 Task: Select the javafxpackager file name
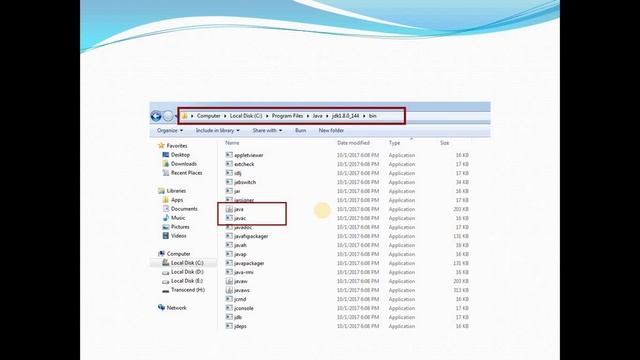point(251,236)
